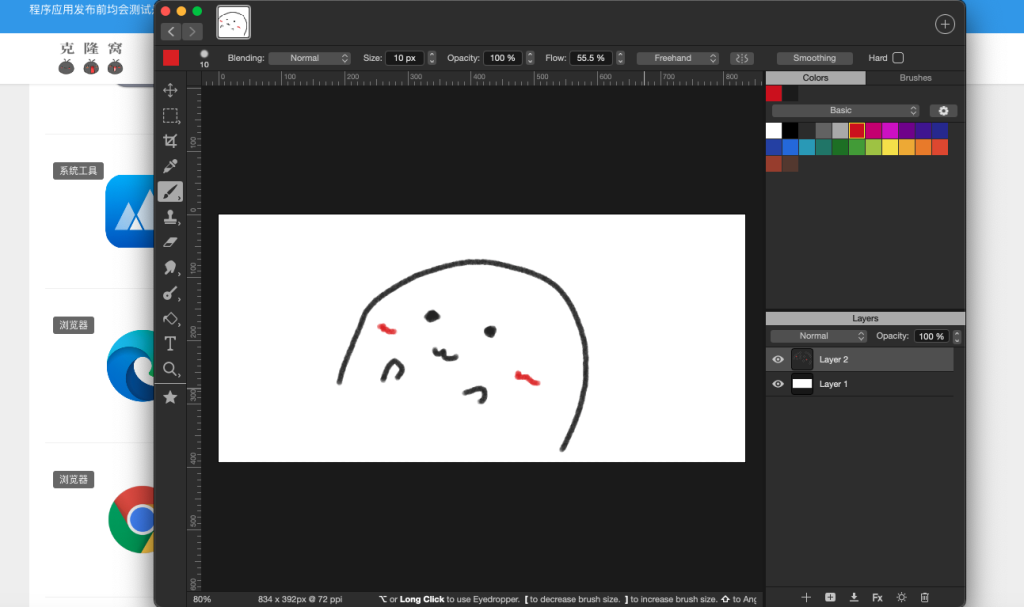1024x607 pixels.
Task: Open the Freehand stroke mode dropdown
Action: coord(677,58)
